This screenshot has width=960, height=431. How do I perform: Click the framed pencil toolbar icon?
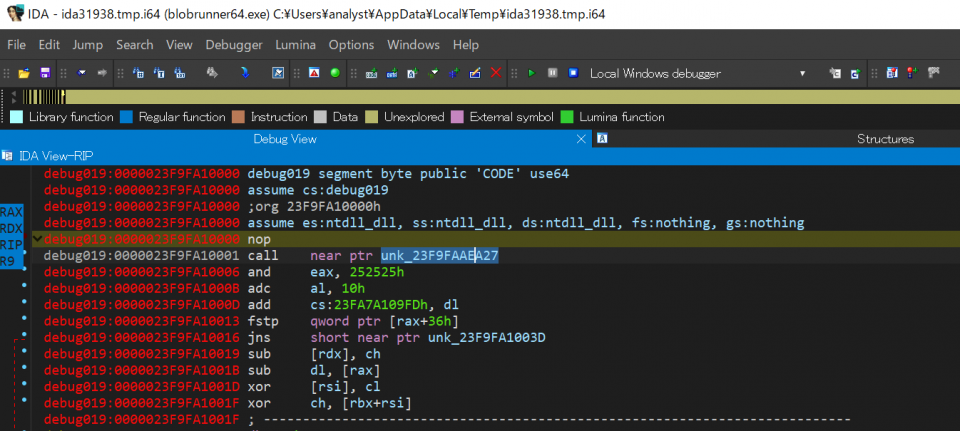click(278, 73)
